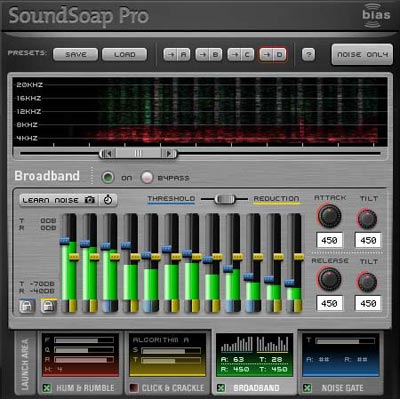The height and width of the screenshot is (399, 400).
Task: Click the T: 28 readout in Broadband preview
Action: pos(270,359)
